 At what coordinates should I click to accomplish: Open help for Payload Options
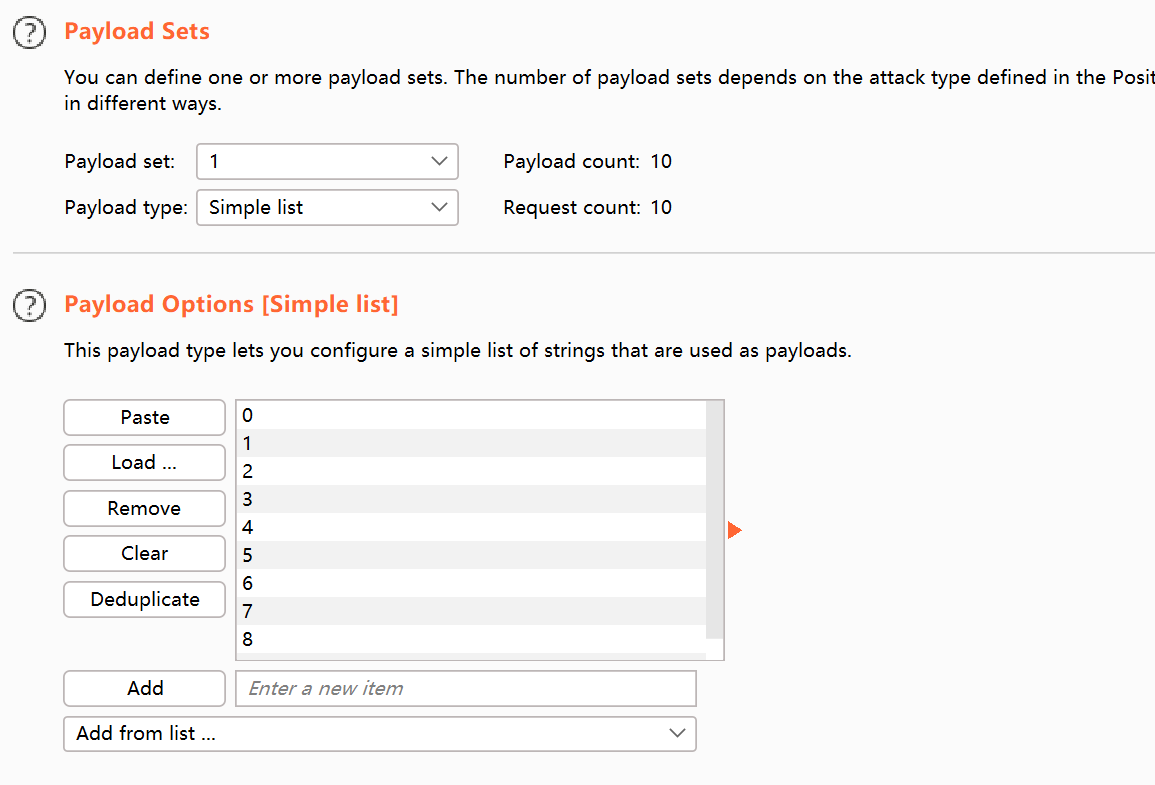[30, 305]
